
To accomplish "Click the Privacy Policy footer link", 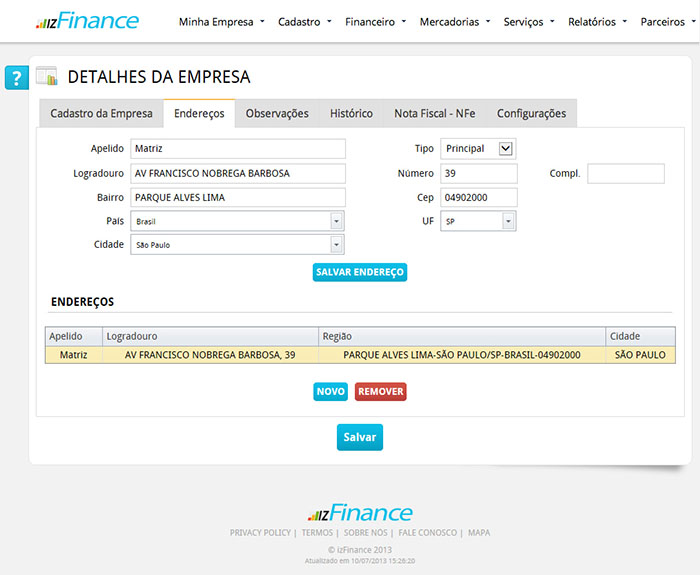I will [260, 533].
